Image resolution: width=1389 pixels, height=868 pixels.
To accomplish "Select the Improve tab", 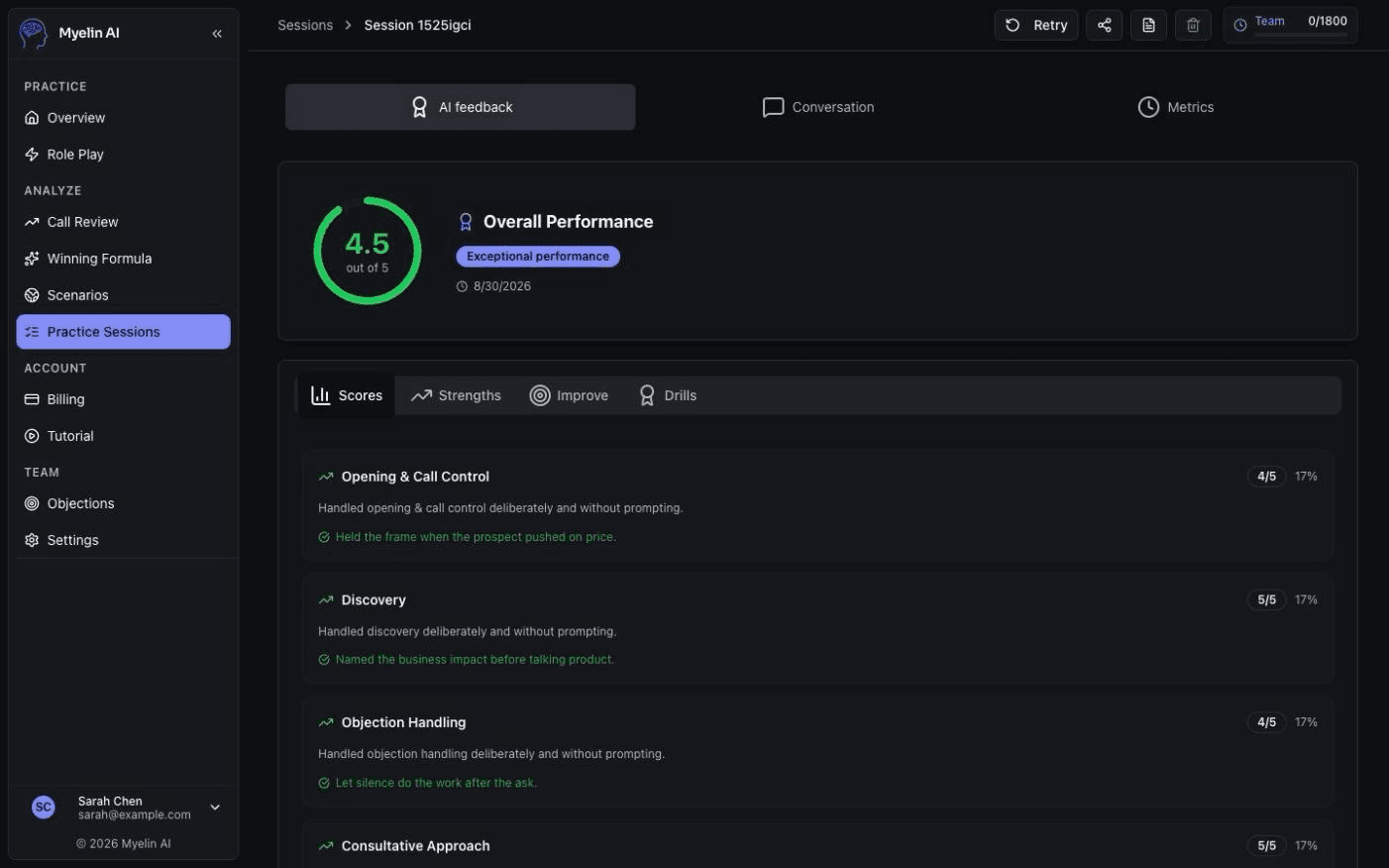I will [569, 395].
